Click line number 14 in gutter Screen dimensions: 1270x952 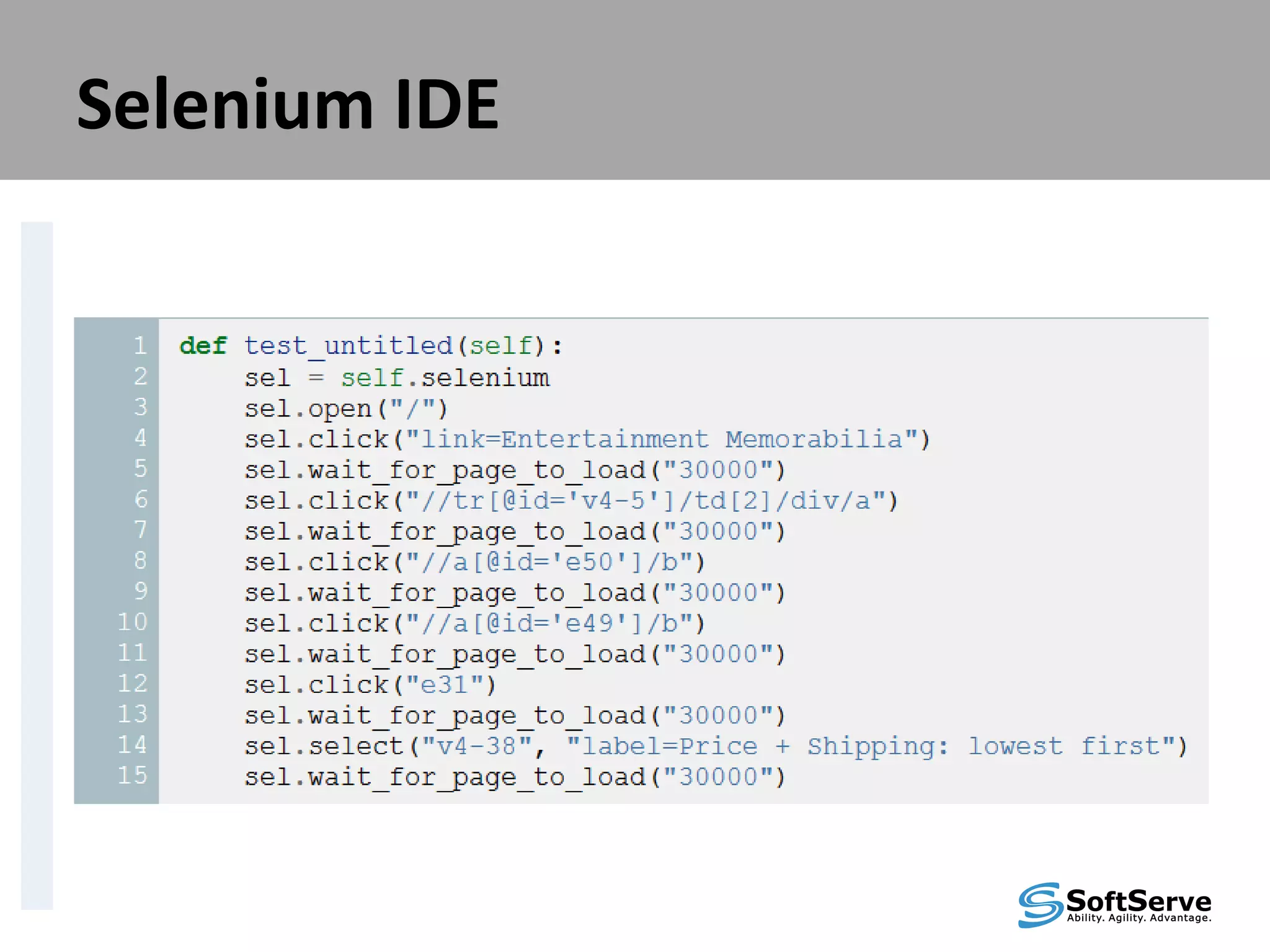point(133,745)
